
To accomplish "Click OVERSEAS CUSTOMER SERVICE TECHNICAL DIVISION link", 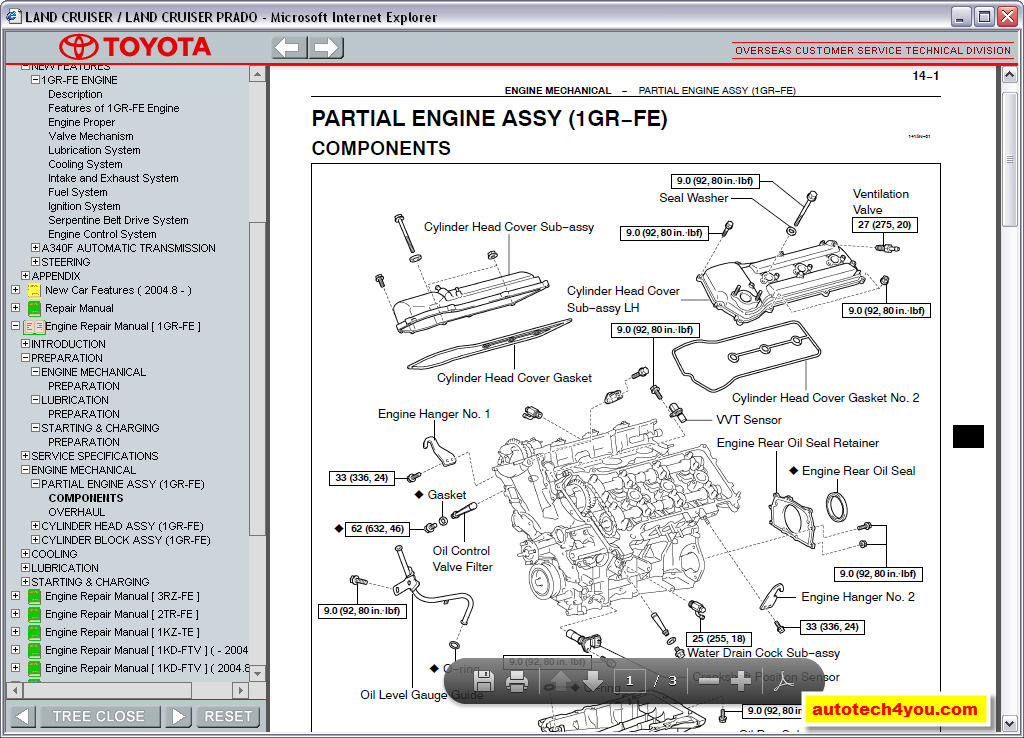I will tap(872, 50).
